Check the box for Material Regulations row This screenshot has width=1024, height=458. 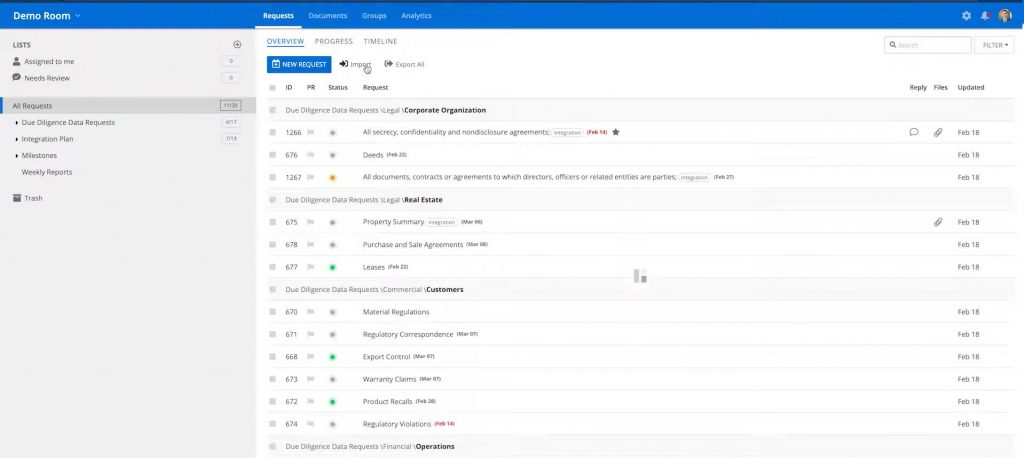coord(272,312)
